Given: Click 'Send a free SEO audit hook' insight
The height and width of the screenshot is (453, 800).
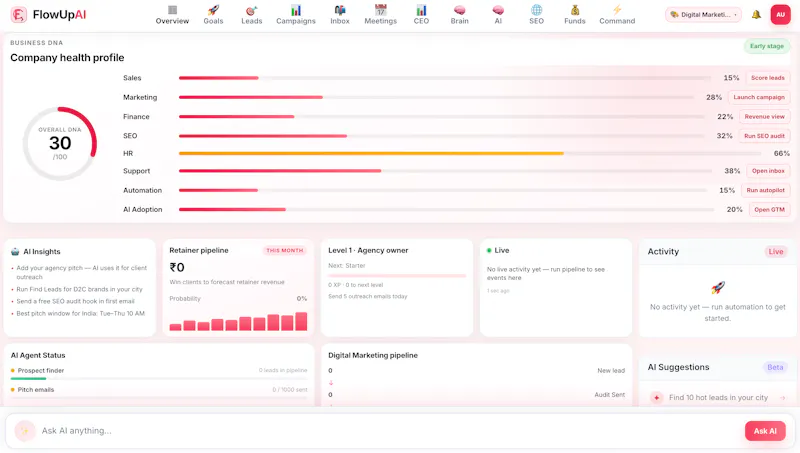Looking at the screenshot, I should pyautogui.click(x=76, y=301).
